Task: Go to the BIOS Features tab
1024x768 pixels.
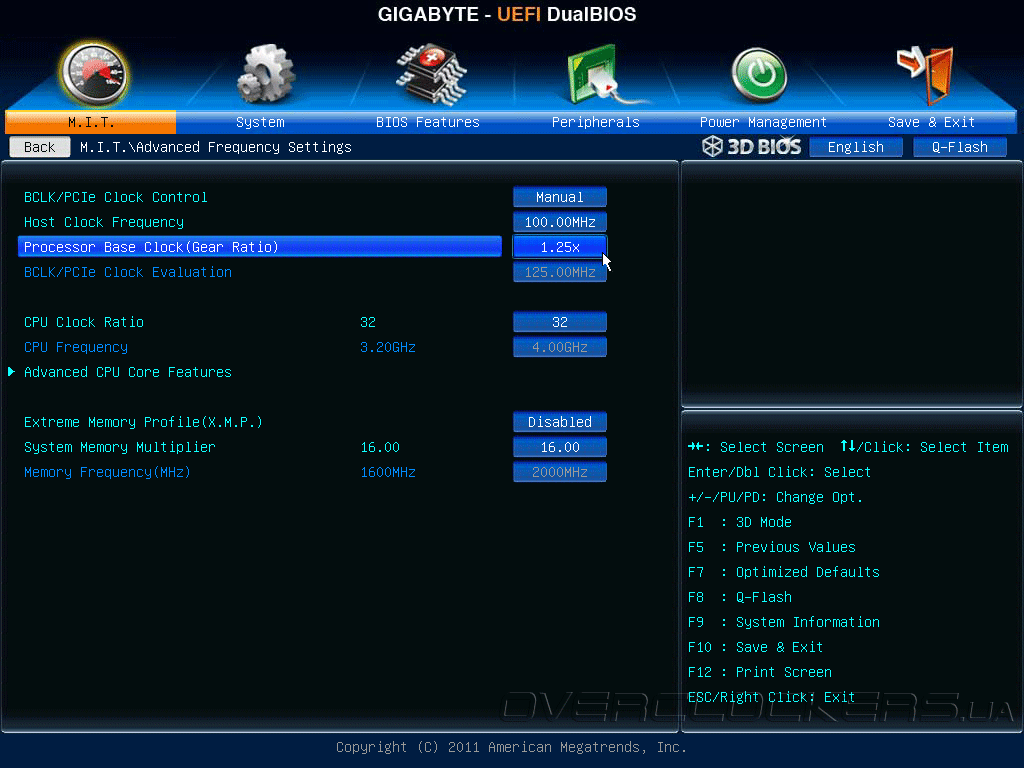Action: tap(428, 122)
